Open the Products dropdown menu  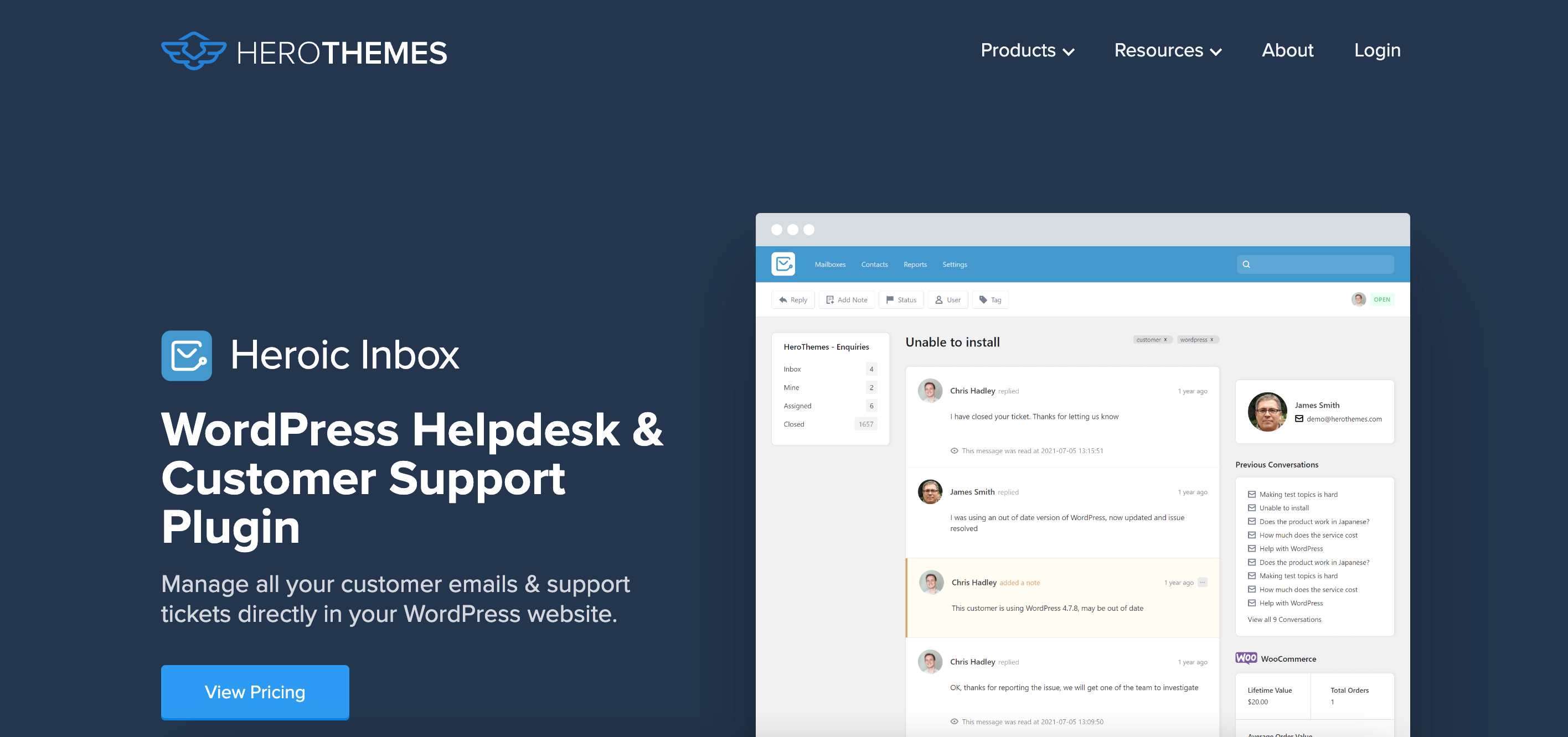click(1026, 50)
